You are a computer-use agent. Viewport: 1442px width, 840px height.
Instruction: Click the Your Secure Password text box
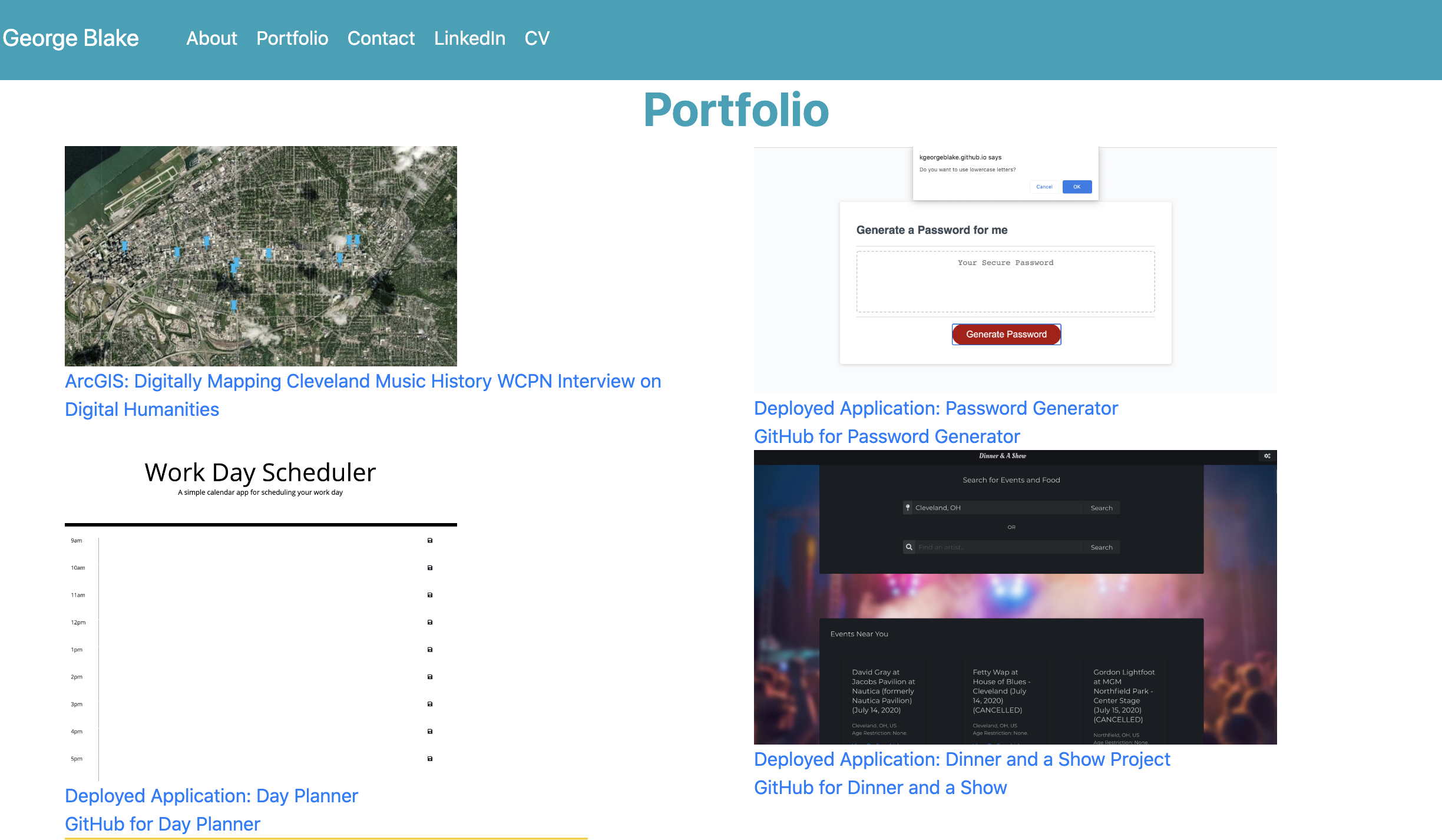click(x=1006, y=282)
